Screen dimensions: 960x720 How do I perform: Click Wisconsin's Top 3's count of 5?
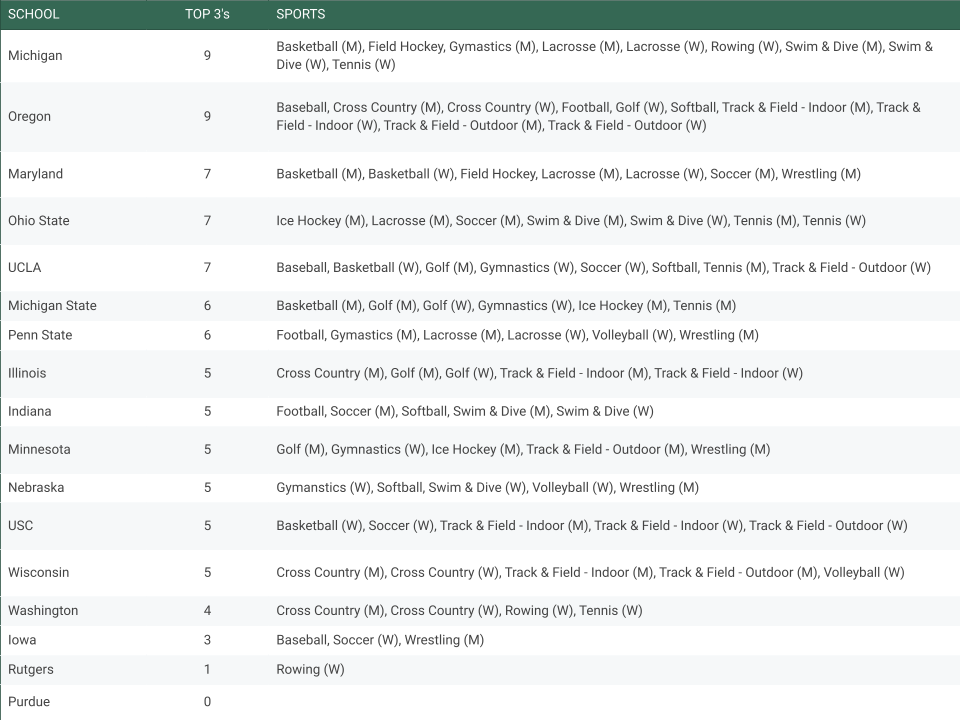(x=207, y=572)
